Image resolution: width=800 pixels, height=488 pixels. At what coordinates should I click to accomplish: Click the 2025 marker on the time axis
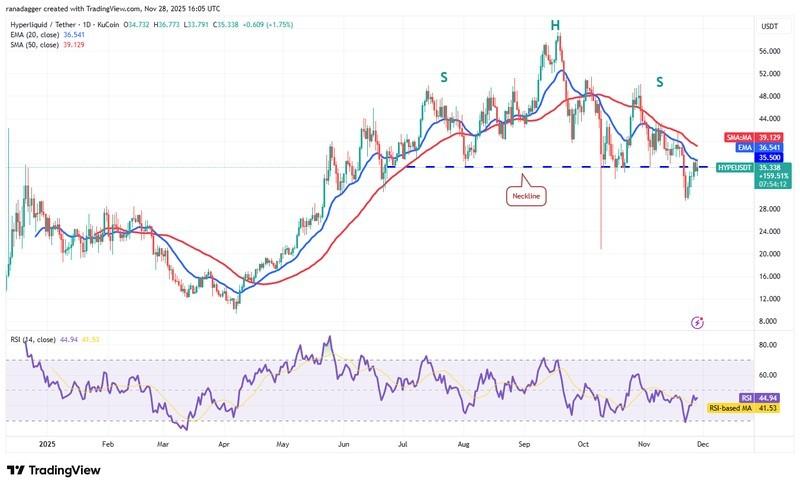[48, 445]
